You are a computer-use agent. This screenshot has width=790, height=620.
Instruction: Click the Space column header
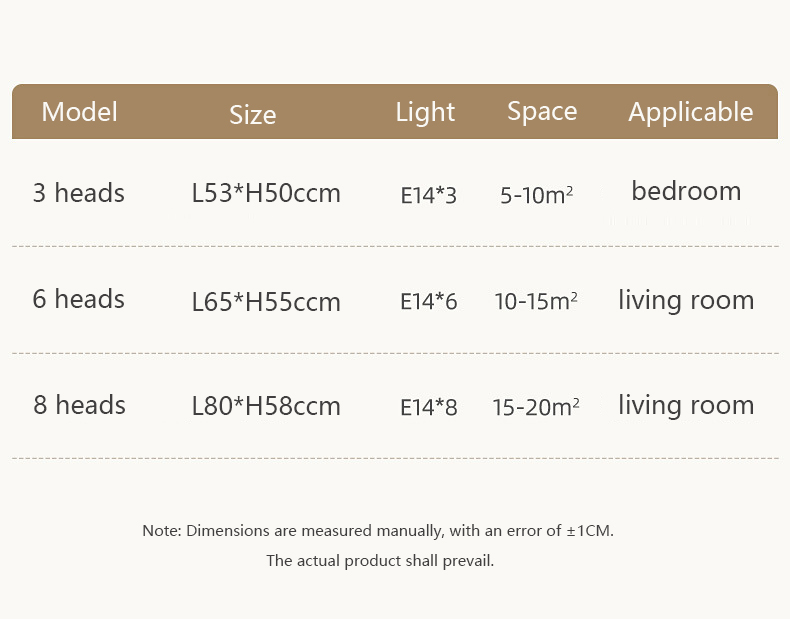click(x=542, y=111)
